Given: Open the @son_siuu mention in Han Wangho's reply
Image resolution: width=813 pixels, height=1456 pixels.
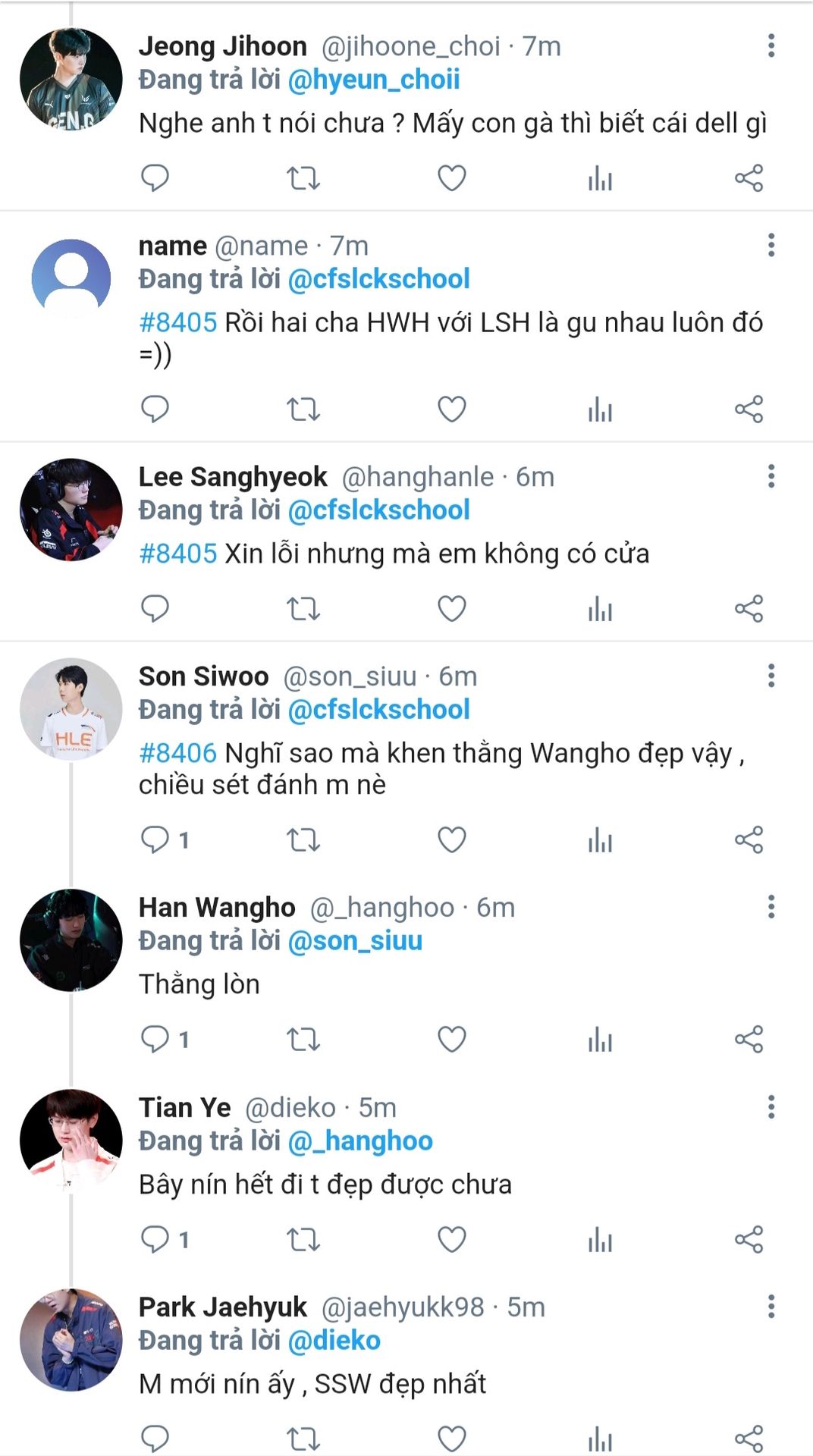Looking at the screenshot, I should (355, 941).
